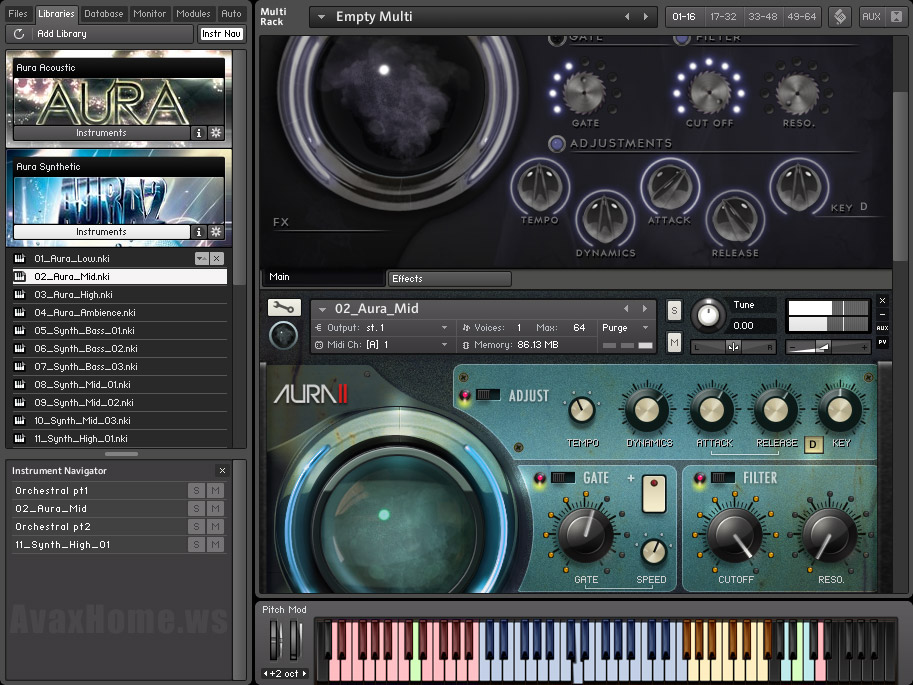Load previous instrument for 02_Aura_Mid
The height and width of the screenshot is (685, 913).
pyautogui.click(x=626, y=308)
